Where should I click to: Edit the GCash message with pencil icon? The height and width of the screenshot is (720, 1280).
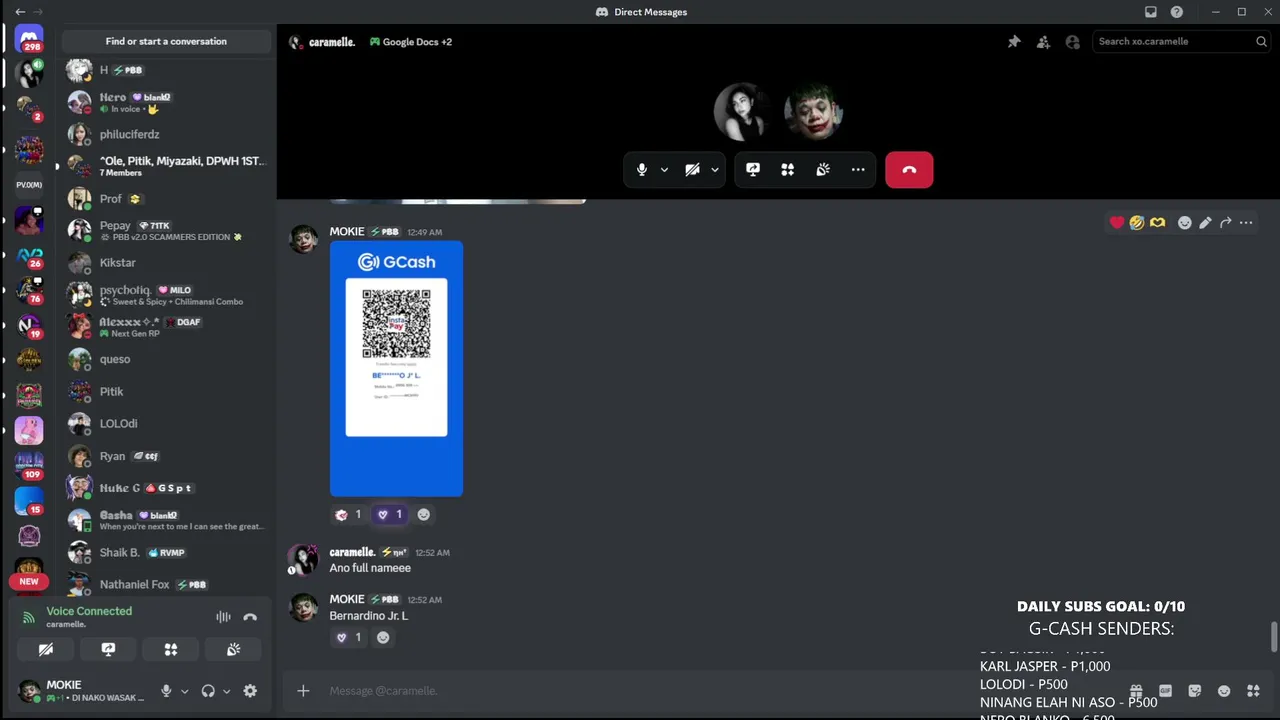pos(1205,223)
